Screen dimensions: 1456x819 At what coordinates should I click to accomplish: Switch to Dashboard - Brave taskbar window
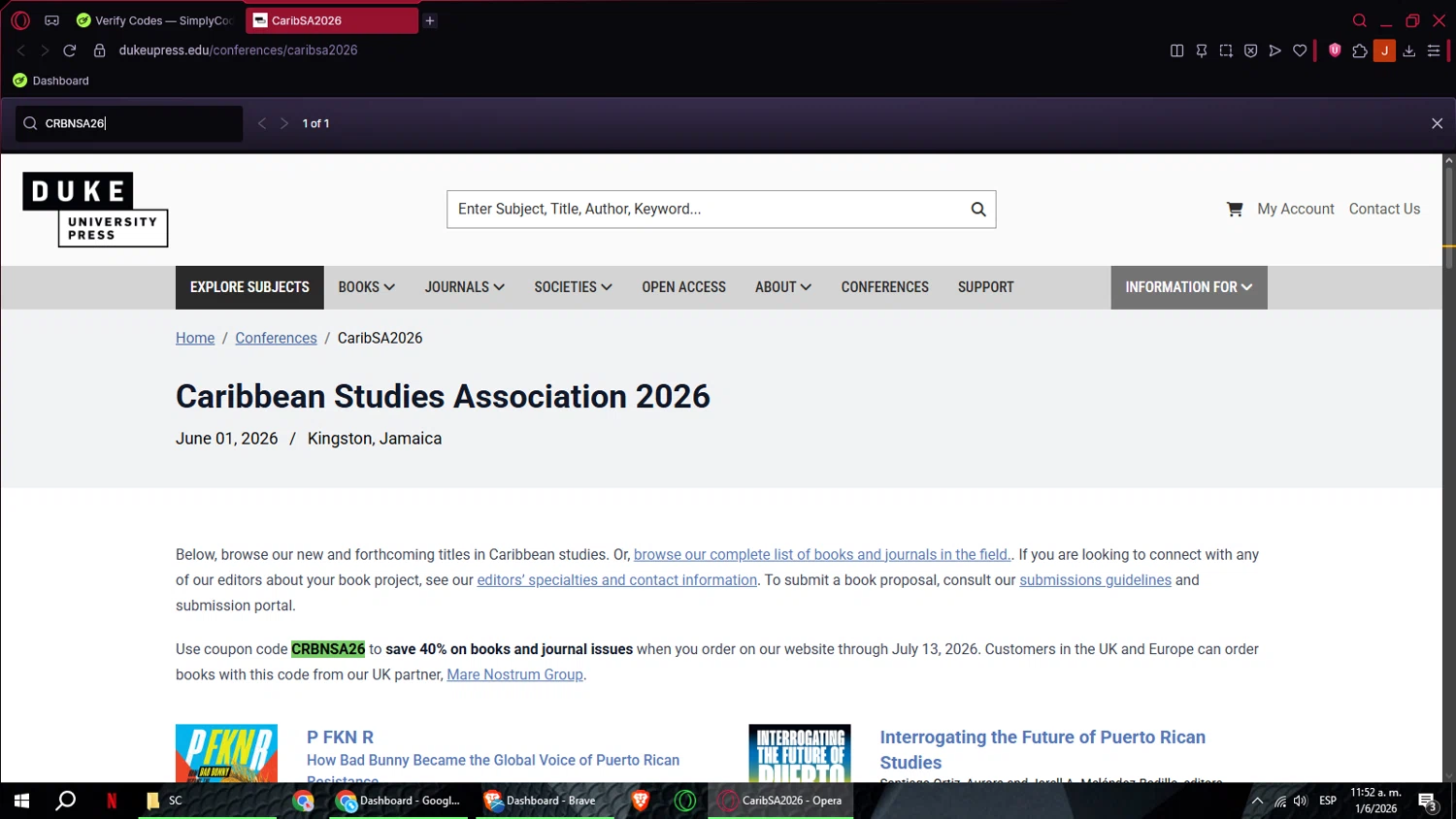point(545,801)
